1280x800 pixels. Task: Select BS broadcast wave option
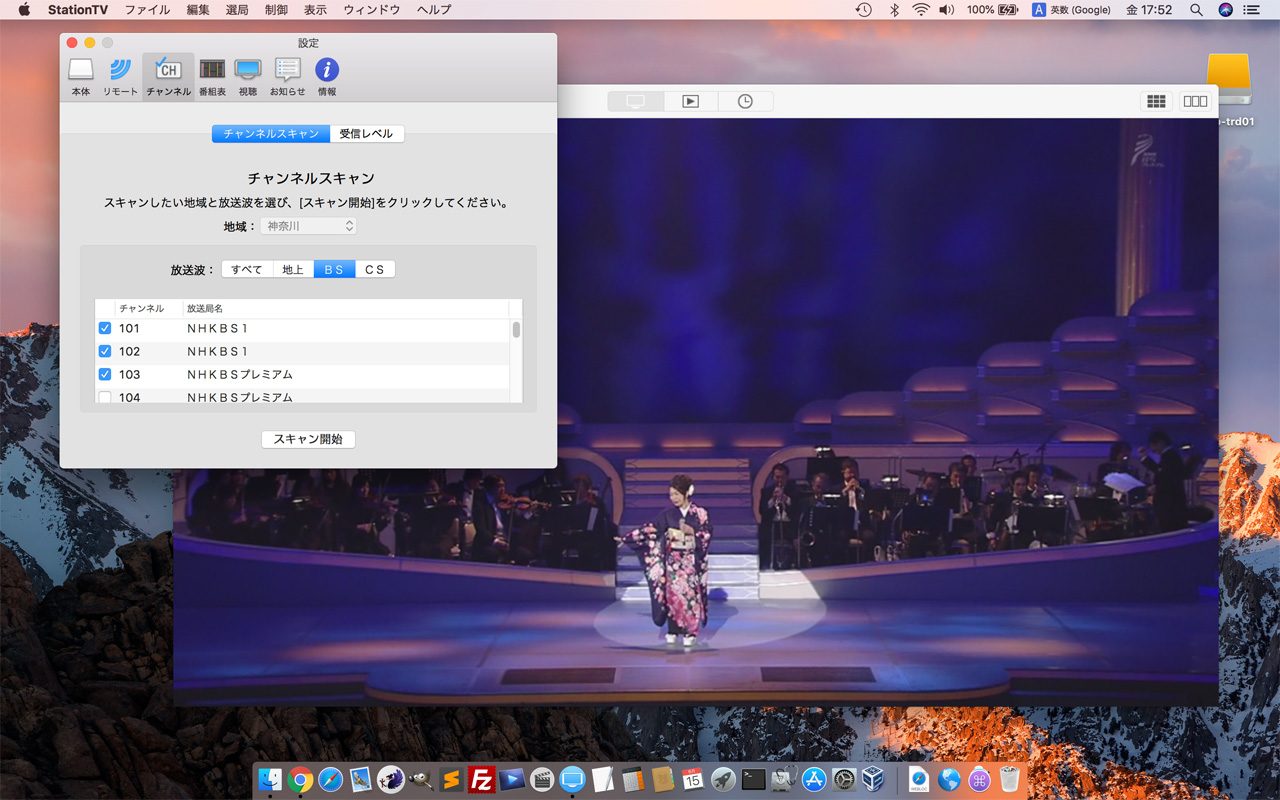334,269
